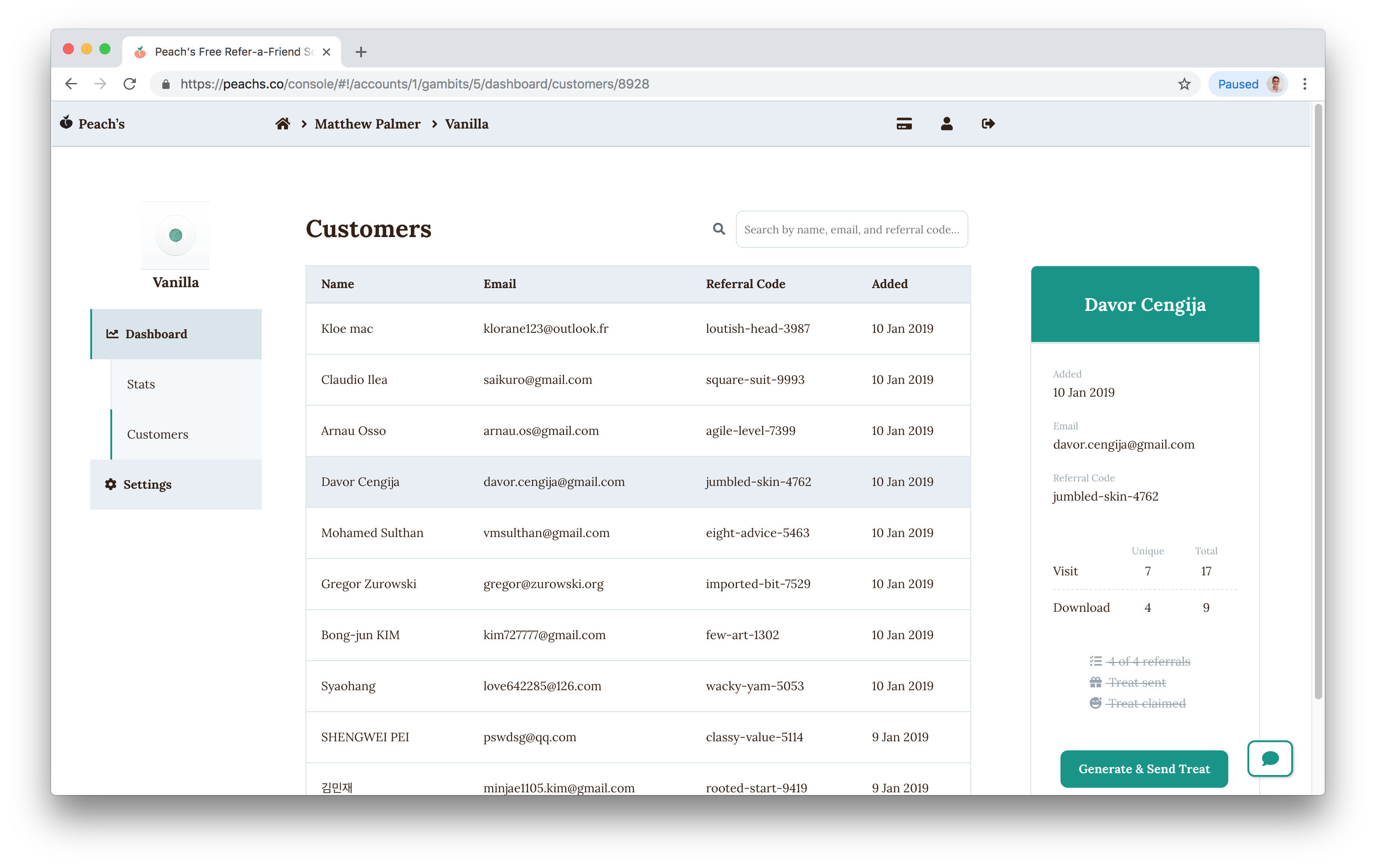Click the sign out arrow icon
Screen dimensions: 1376x868
coord(988,124)
